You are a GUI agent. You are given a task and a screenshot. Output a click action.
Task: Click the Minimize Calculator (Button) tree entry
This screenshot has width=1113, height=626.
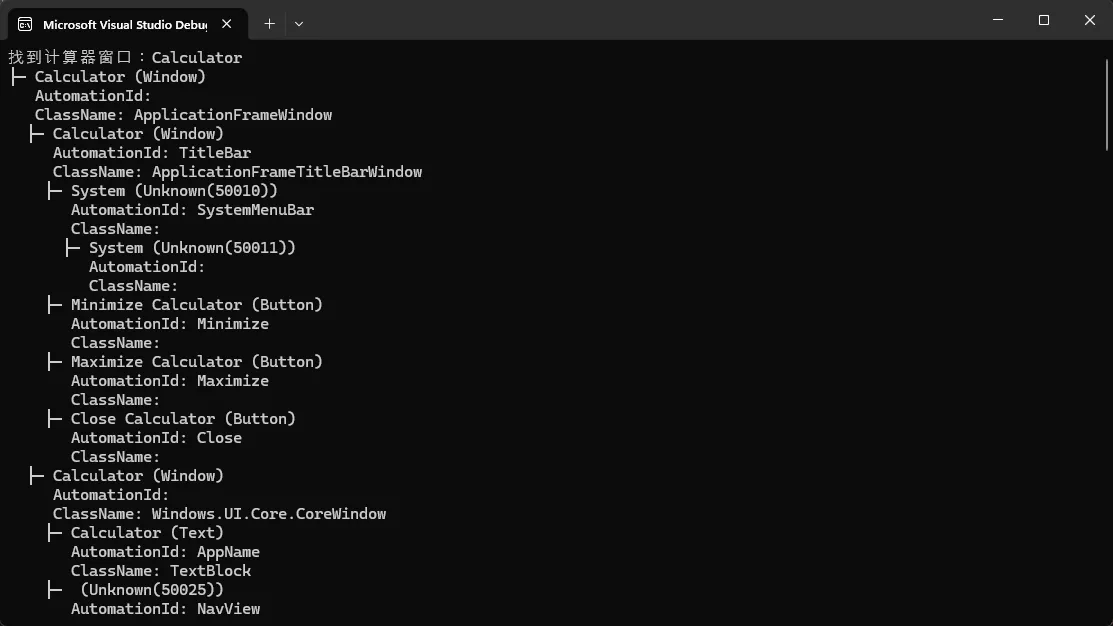click(197, 305)
